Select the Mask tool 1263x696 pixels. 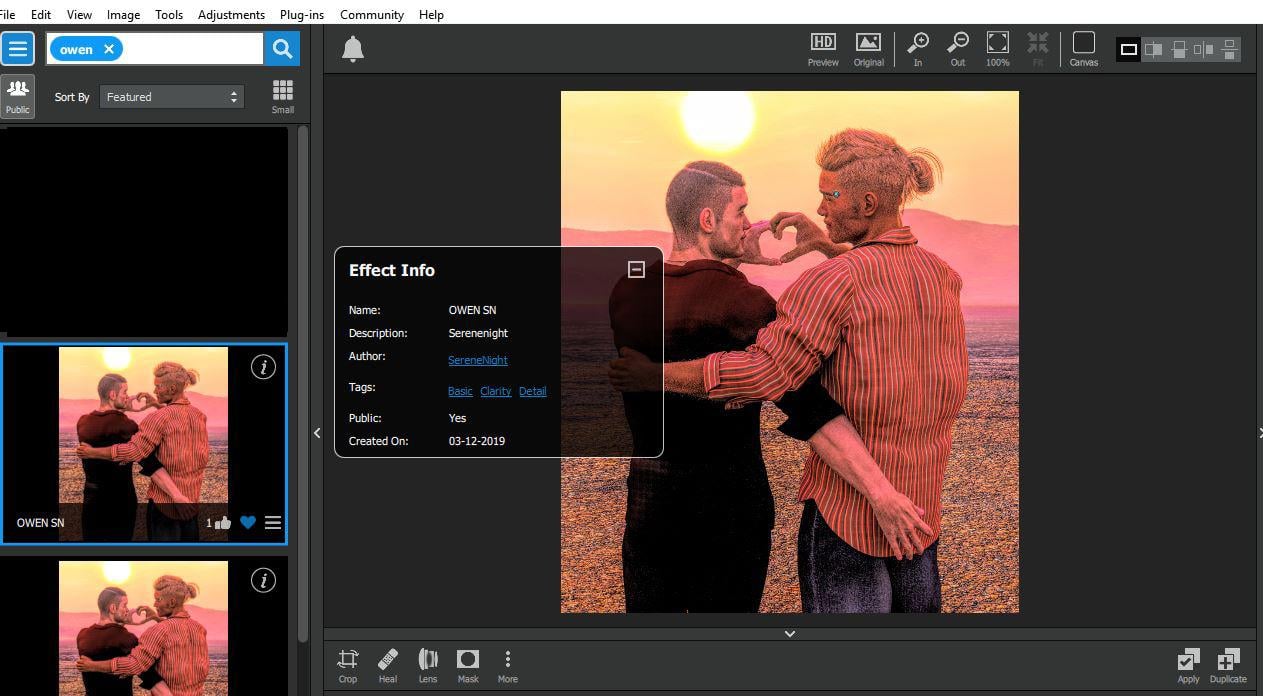point(468,665)
